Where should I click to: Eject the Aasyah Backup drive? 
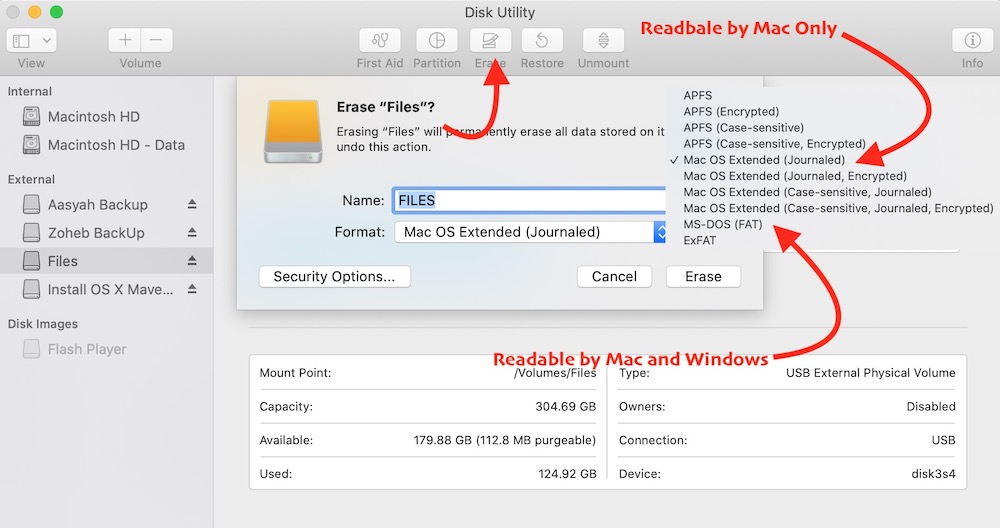[193, 205]
